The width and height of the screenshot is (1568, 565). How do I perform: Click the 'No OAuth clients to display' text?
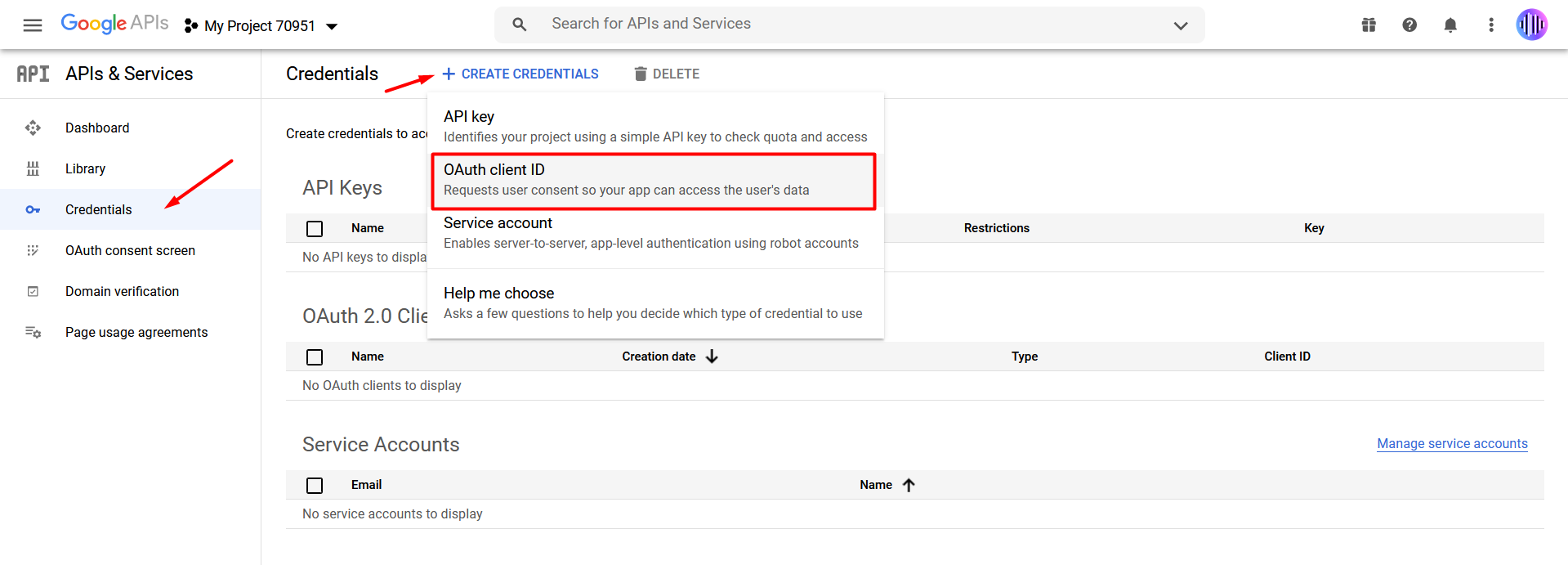[382, 385]
